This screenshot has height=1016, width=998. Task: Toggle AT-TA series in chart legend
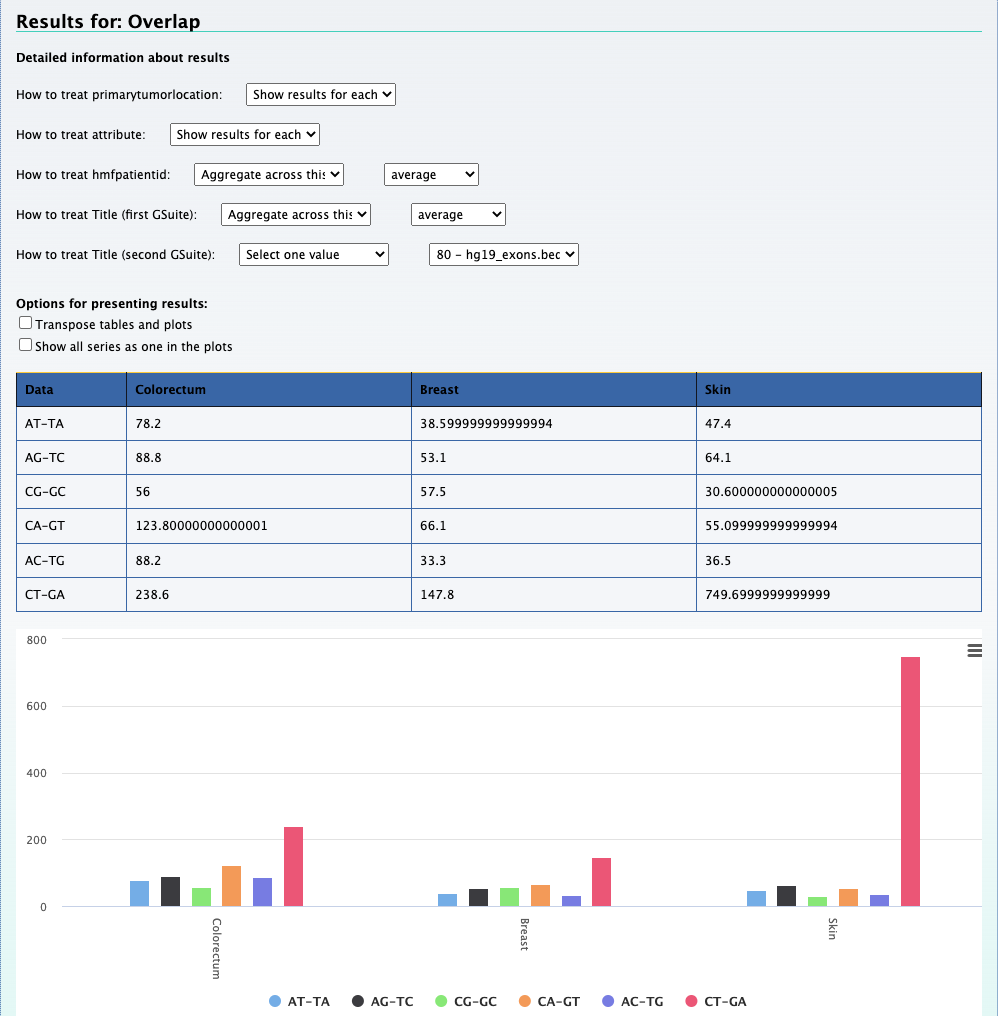point(300,1001)
